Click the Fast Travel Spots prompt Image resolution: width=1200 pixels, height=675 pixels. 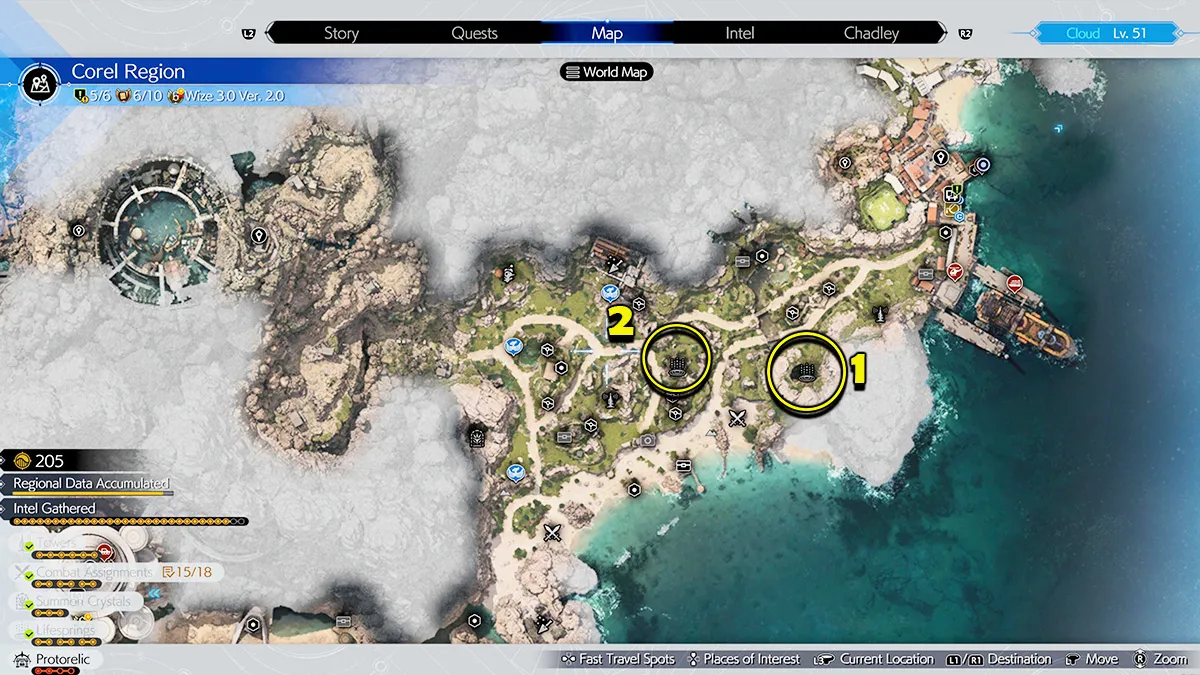coord(619,659)
